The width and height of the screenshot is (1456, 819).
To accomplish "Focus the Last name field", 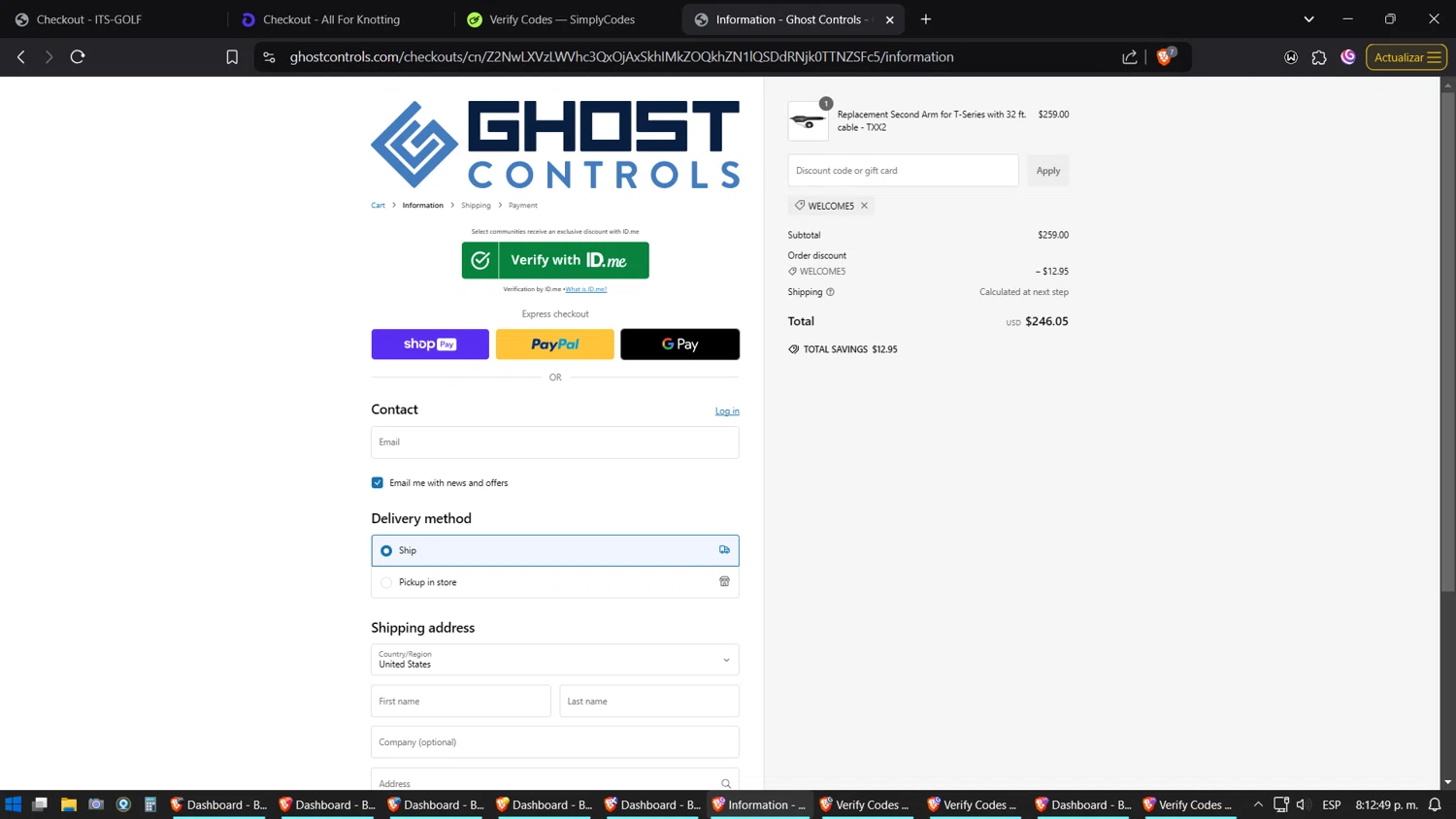I will 649,702.
